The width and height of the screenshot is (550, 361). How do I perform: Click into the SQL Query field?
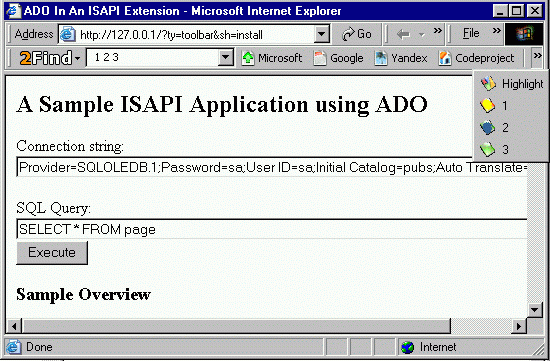click(x=272, y=229)
